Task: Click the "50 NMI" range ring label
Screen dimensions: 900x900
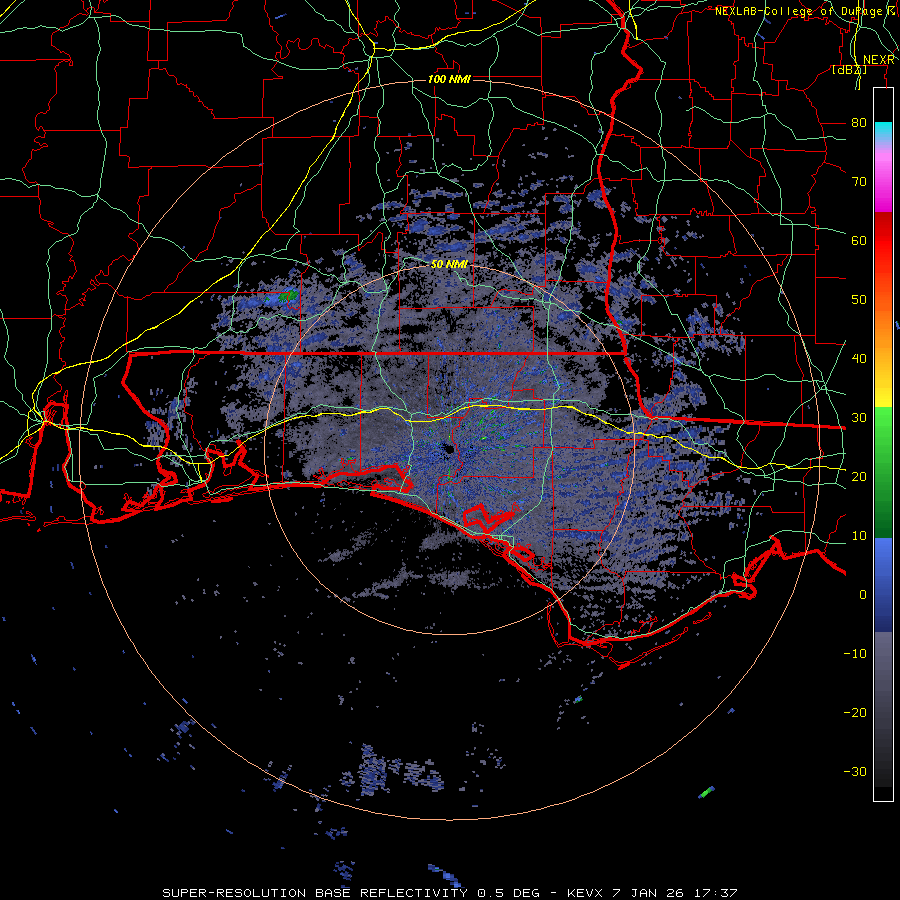Action: [449, 264]
